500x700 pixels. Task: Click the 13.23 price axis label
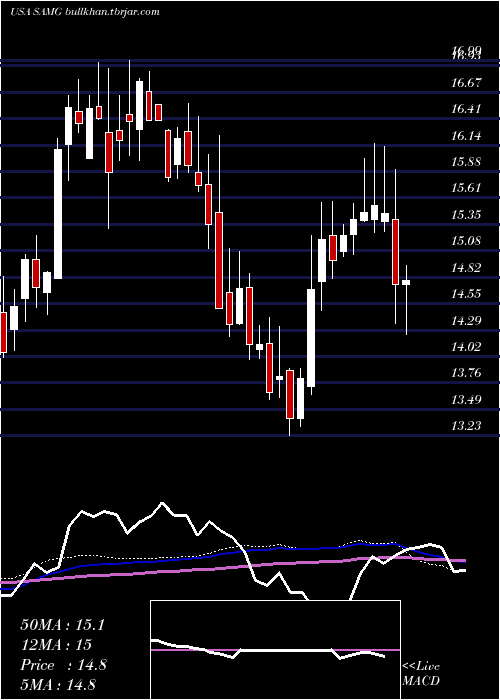pos(467,426)
